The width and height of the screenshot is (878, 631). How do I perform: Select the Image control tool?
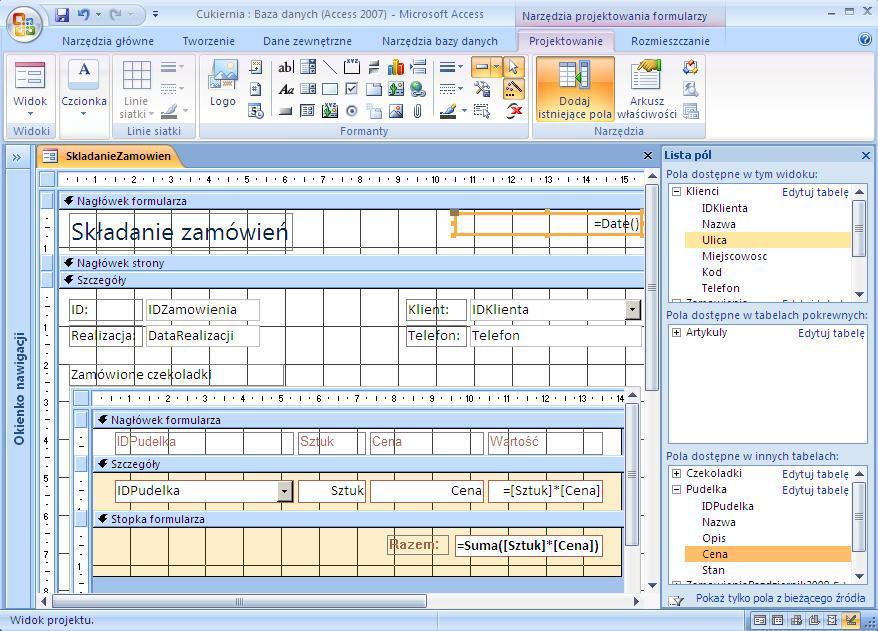[x=396, y=111]
